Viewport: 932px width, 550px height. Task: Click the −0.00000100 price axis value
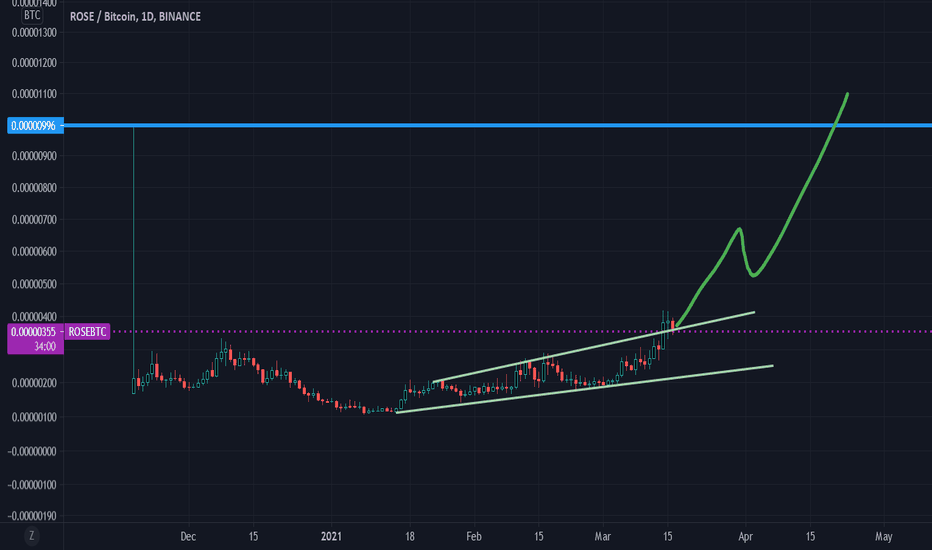pos(32,485)
